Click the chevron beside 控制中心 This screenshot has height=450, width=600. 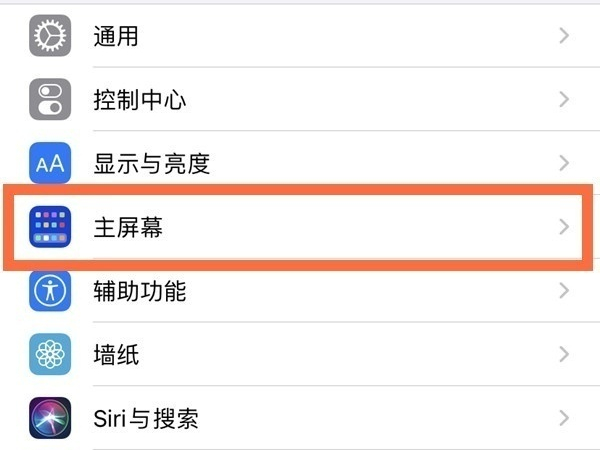point(564,100)
